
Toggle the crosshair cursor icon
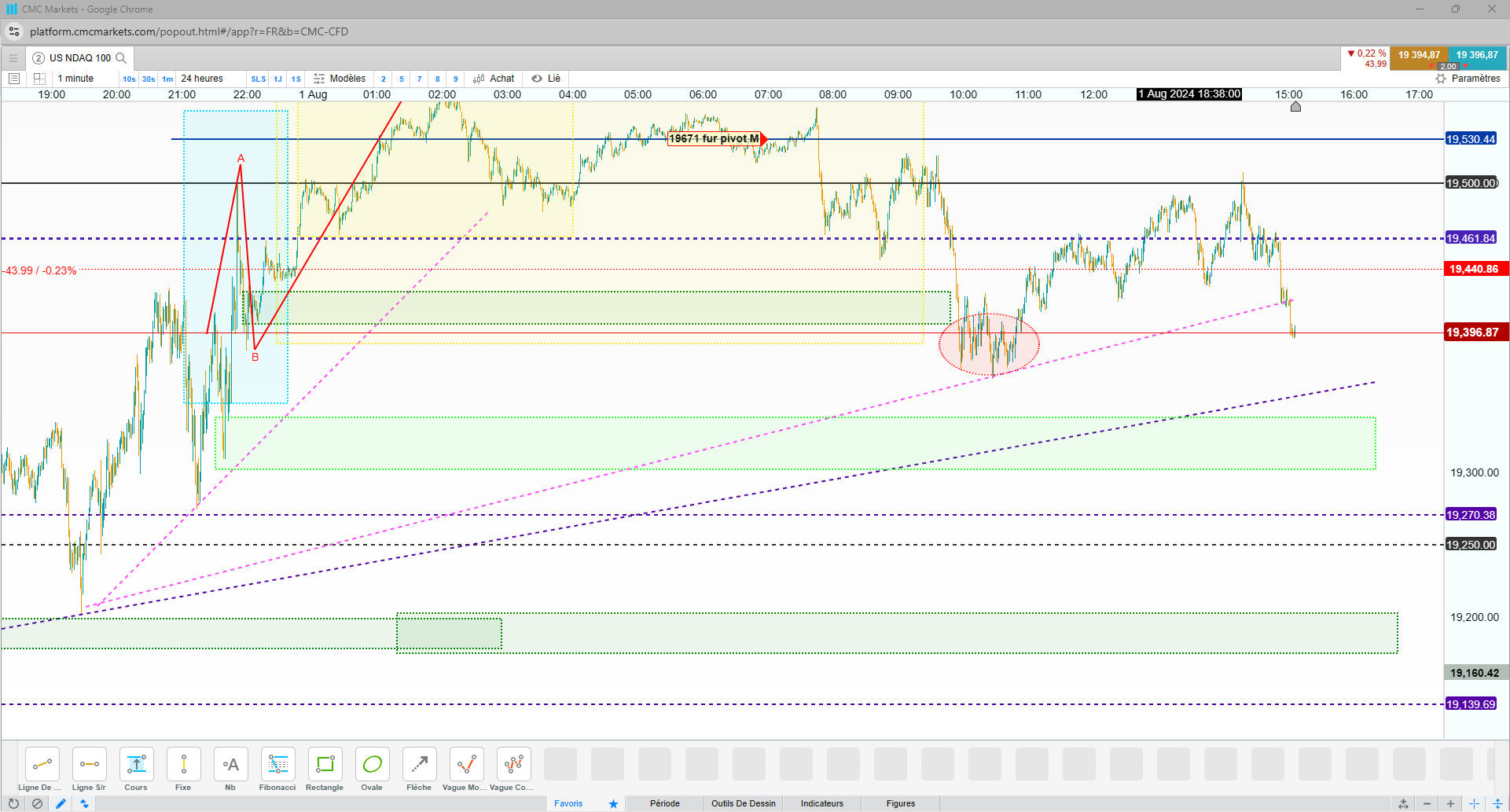tap(1474, 803)
